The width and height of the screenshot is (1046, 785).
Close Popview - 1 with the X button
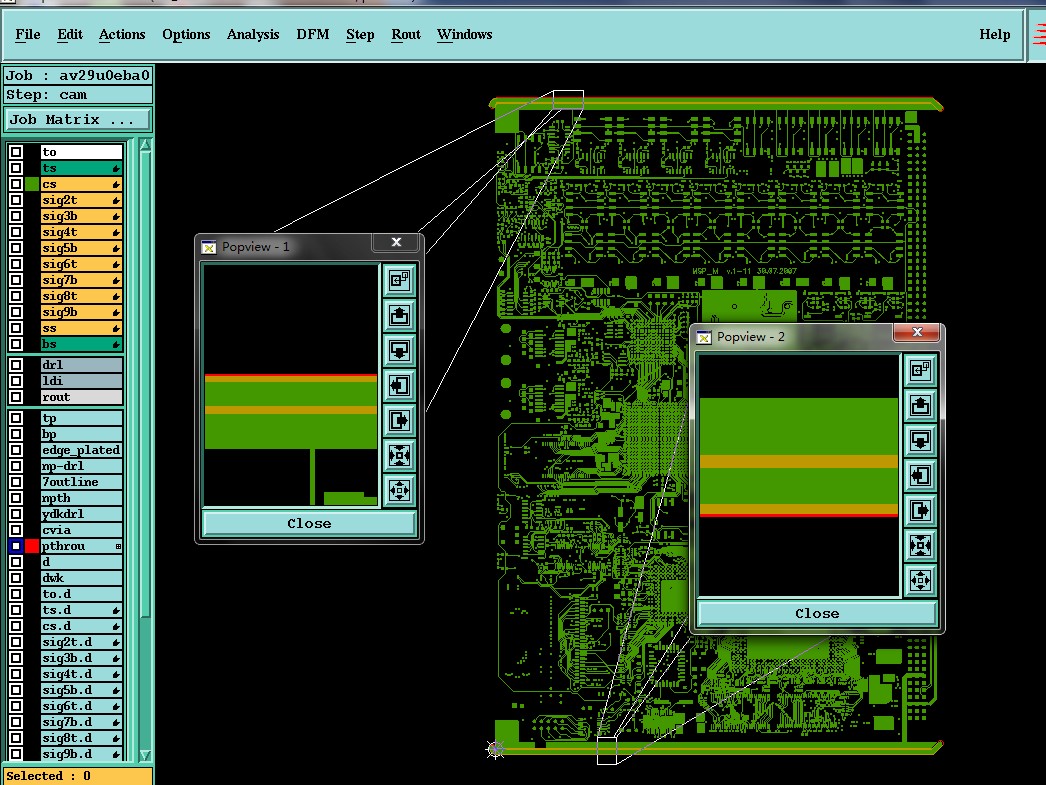pos(396,242)
